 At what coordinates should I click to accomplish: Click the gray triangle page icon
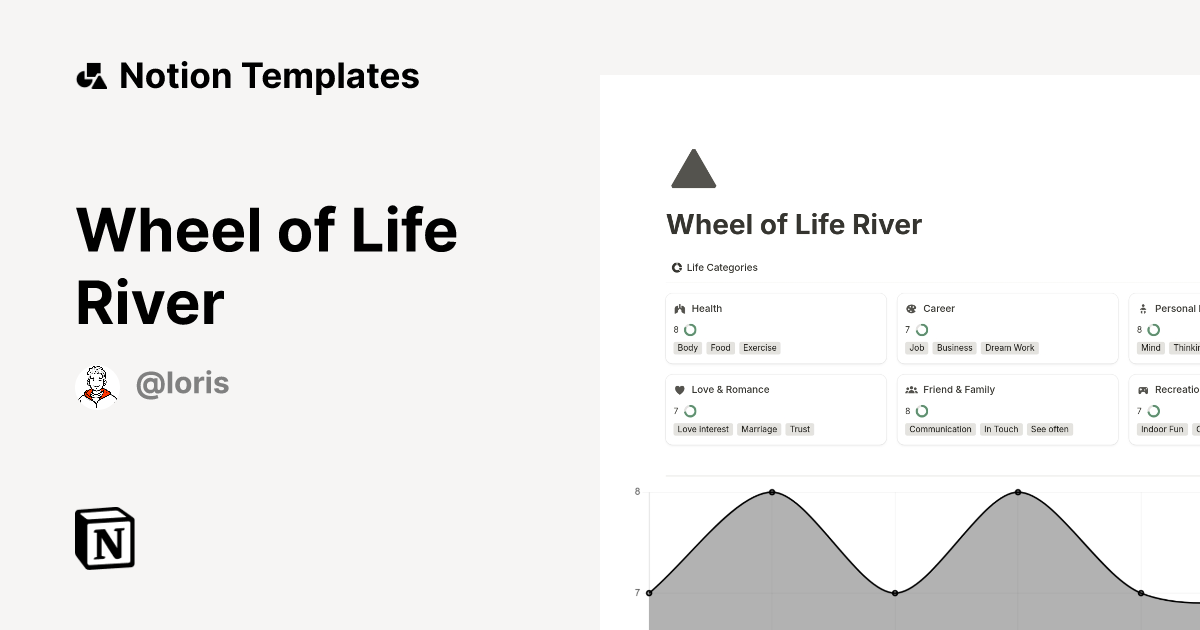click(694, 168)
